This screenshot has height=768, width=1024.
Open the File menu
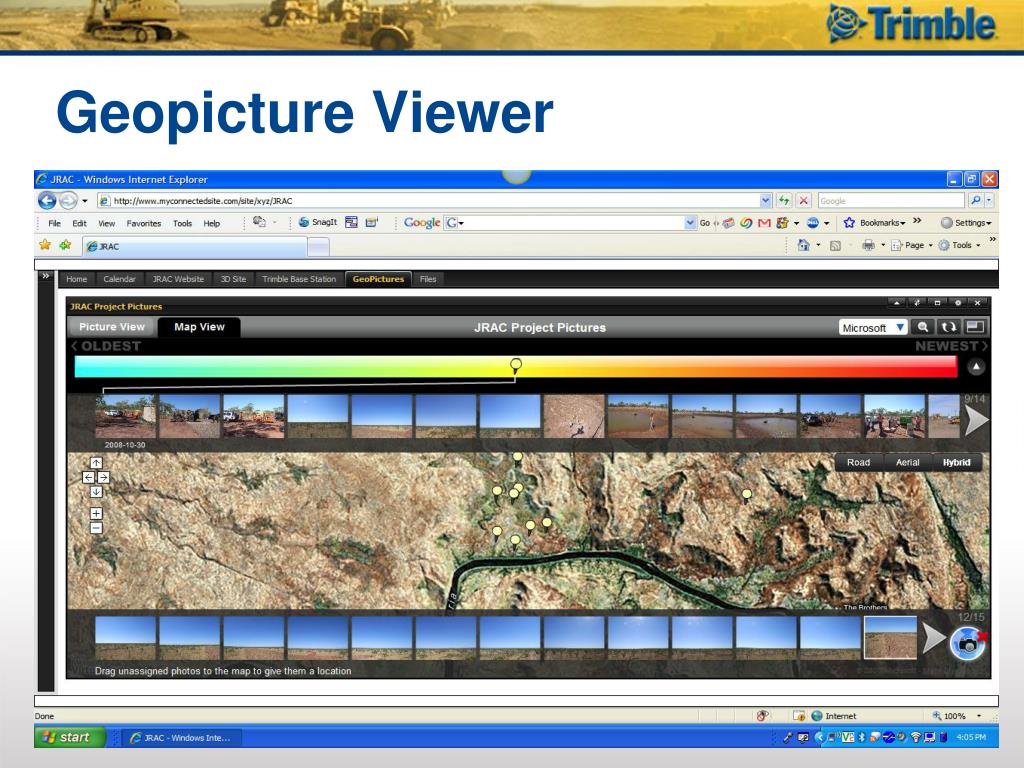point(54,223)
